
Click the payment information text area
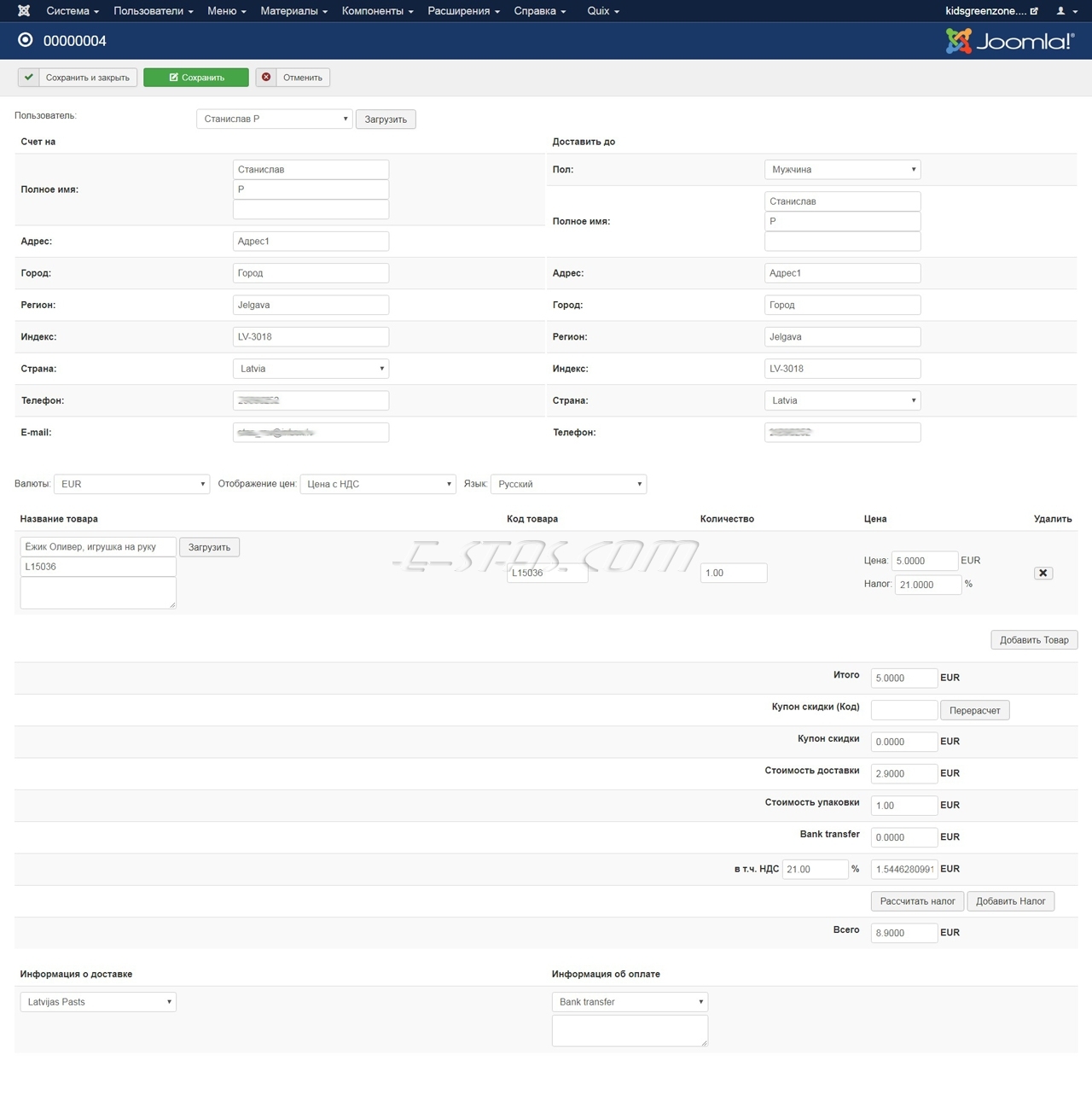tap(630, 1030)
